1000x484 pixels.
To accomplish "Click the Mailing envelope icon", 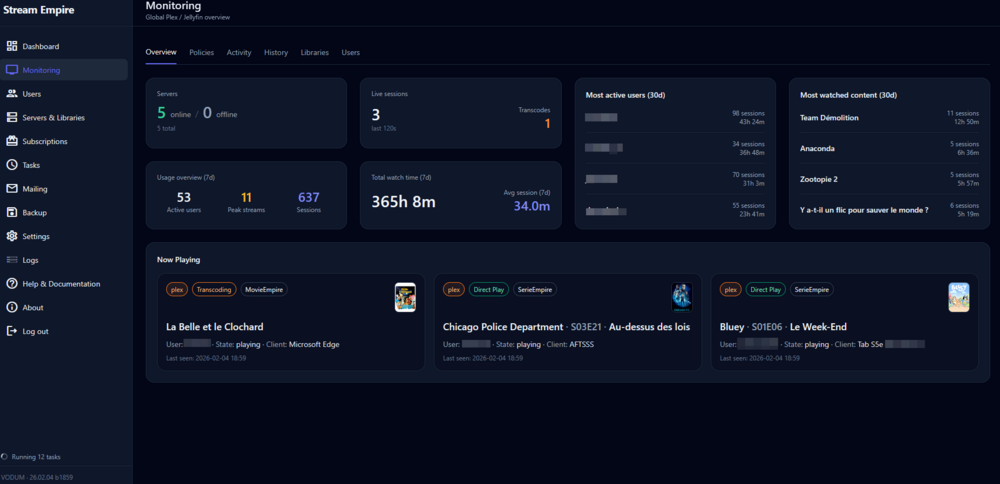I will (x=11, y=189).
